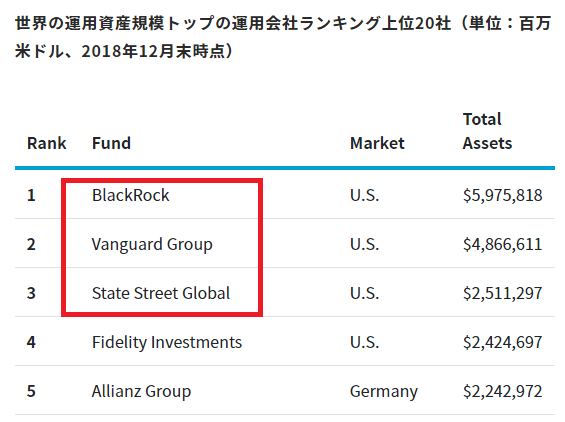Click State Street assets value $2,511,297
This screenshot has height=422, width=565.
pos(503,293)
